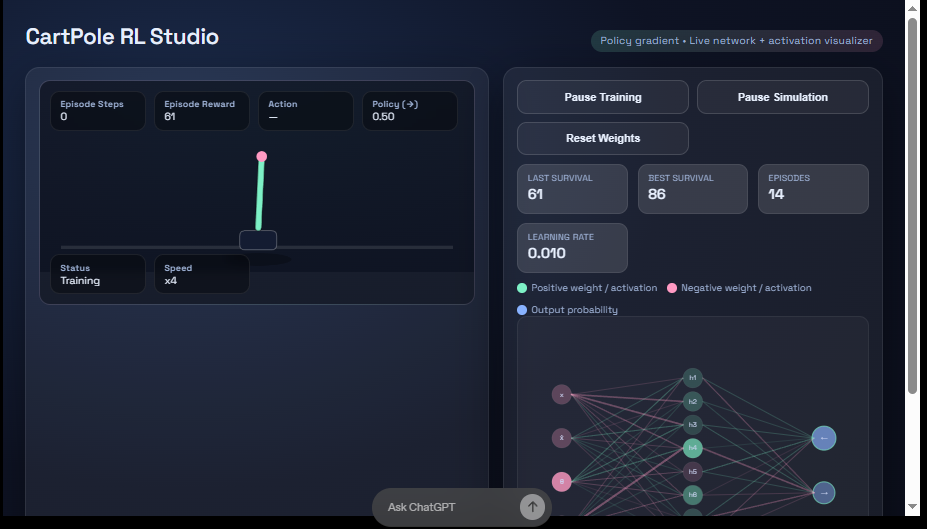Image resolution: width=927 pixels, height=529 pixels.
Task: Click the Episode Steps card
Action: (x=98, y=111)
